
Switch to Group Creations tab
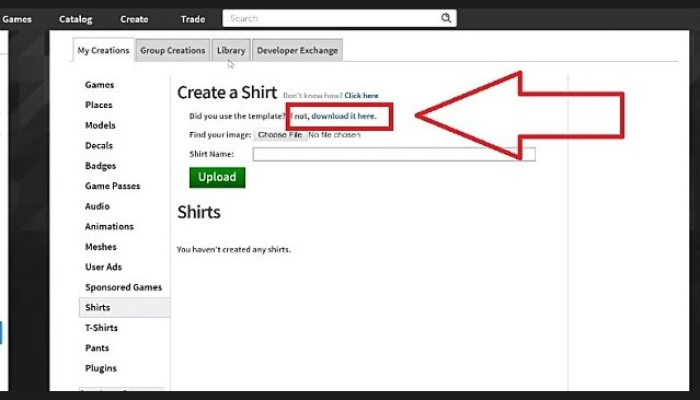(173, 50)
